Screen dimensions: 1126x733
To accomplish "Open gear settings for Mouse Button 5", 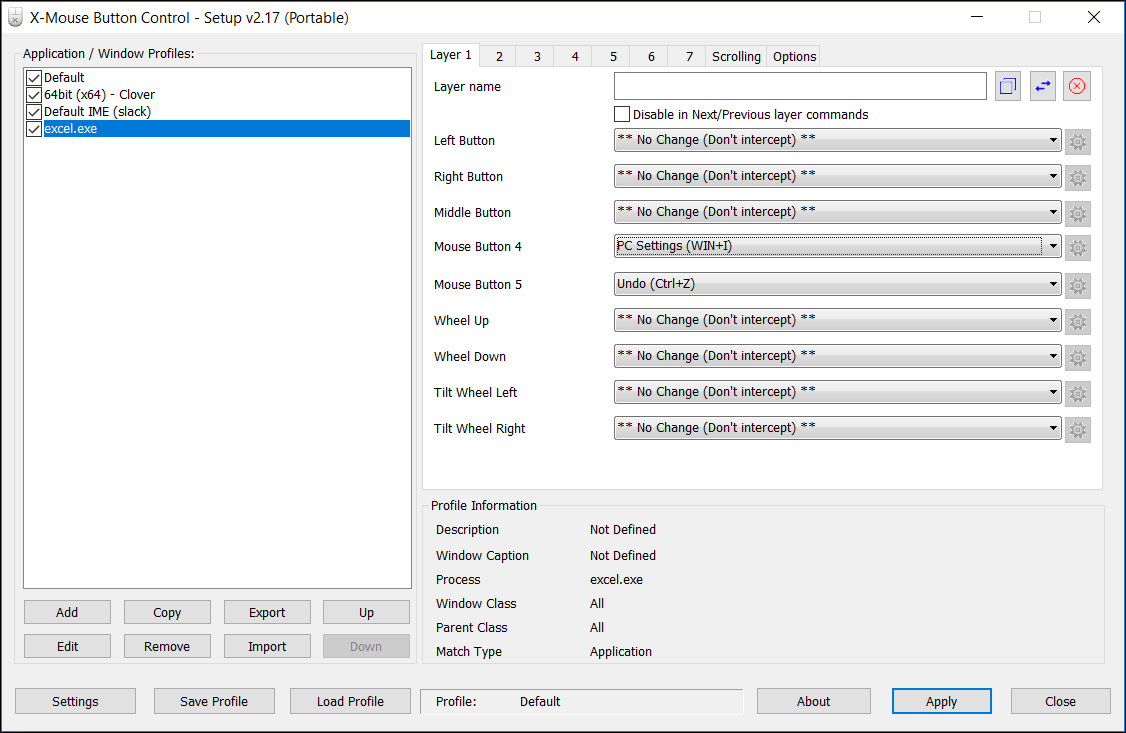I will point(1077,286).
